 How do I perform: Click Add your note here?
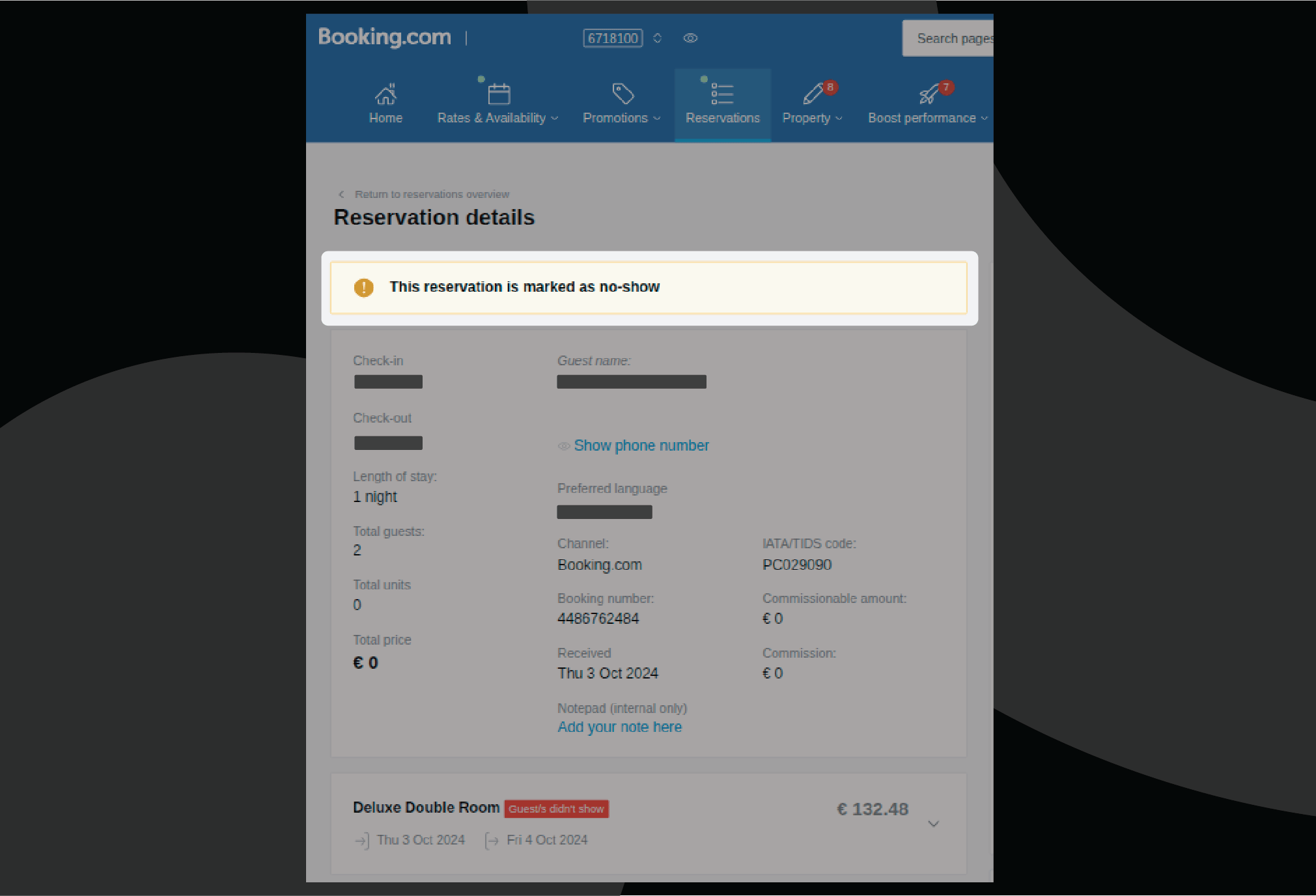click(619, 727)
